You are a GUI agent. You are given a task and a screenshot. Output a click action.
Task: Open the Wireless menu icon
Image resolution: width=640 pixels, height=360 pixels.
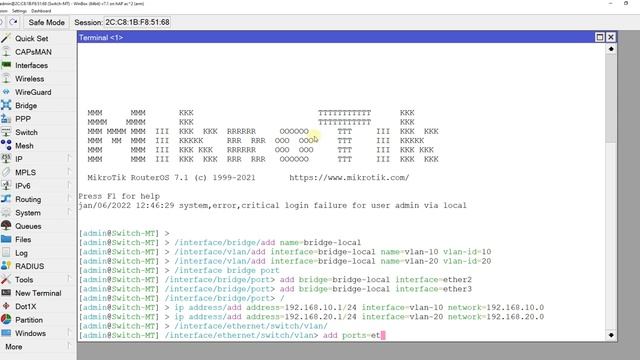click(6, 79)
